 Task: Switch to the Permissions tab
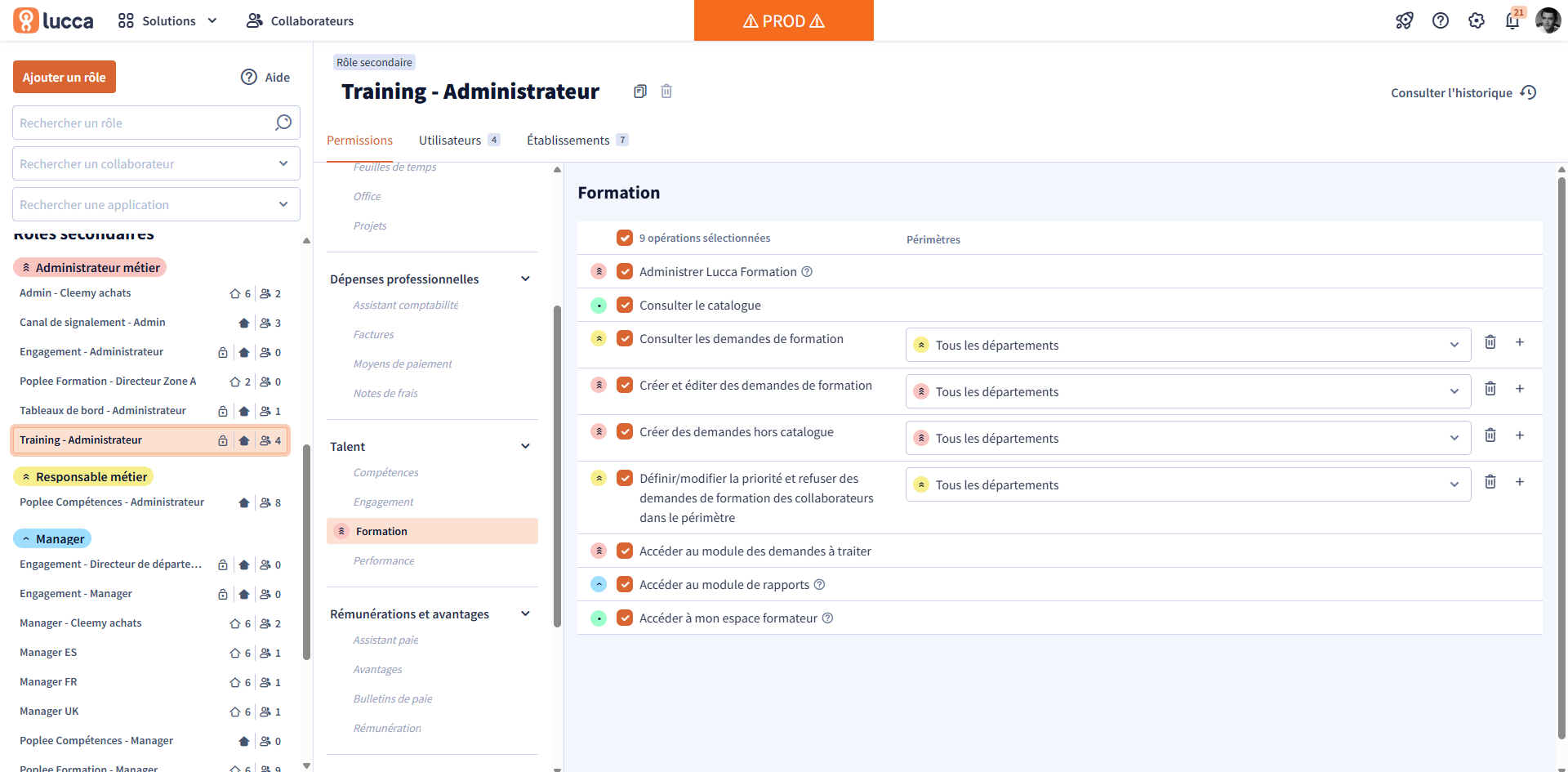(x=359, y=141)
